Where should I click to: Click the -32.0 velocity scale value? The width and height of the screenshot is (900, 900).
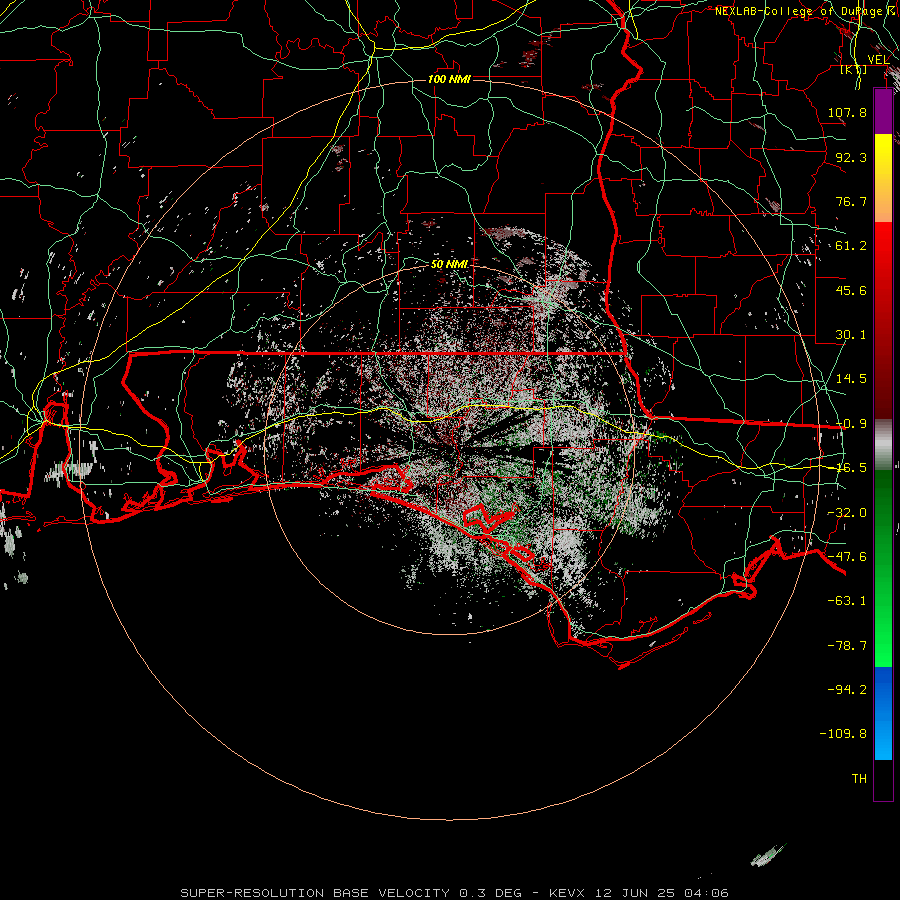pos(847,513)
